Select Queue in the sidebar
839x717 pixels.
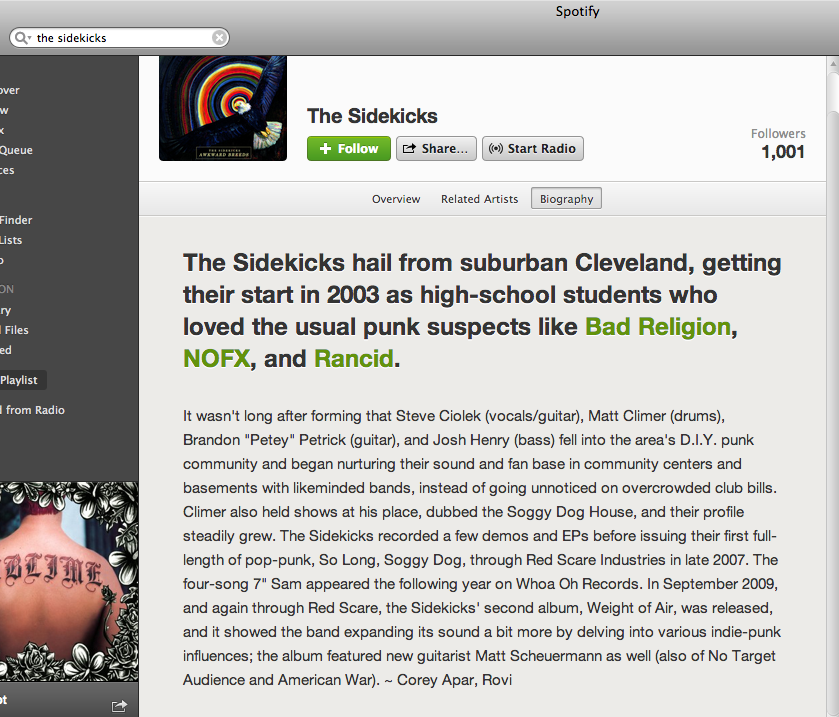click(x=16, y=150)
